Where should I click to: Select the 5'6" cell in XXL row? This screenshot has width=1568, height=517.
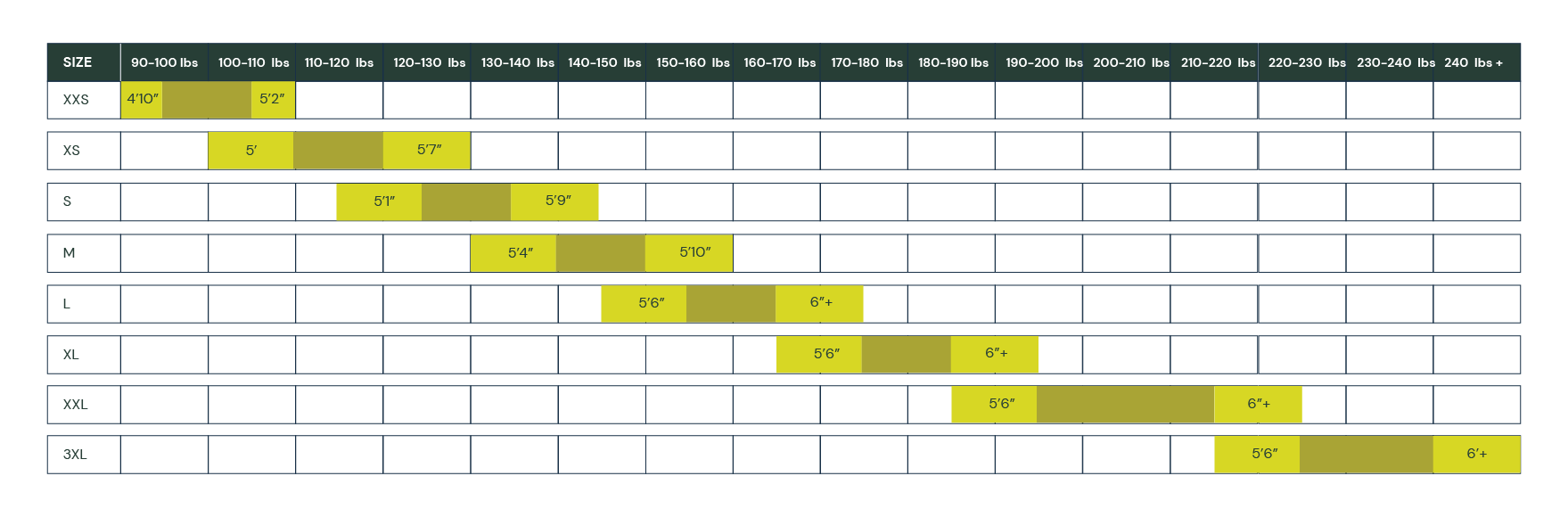coord(1001,405)
